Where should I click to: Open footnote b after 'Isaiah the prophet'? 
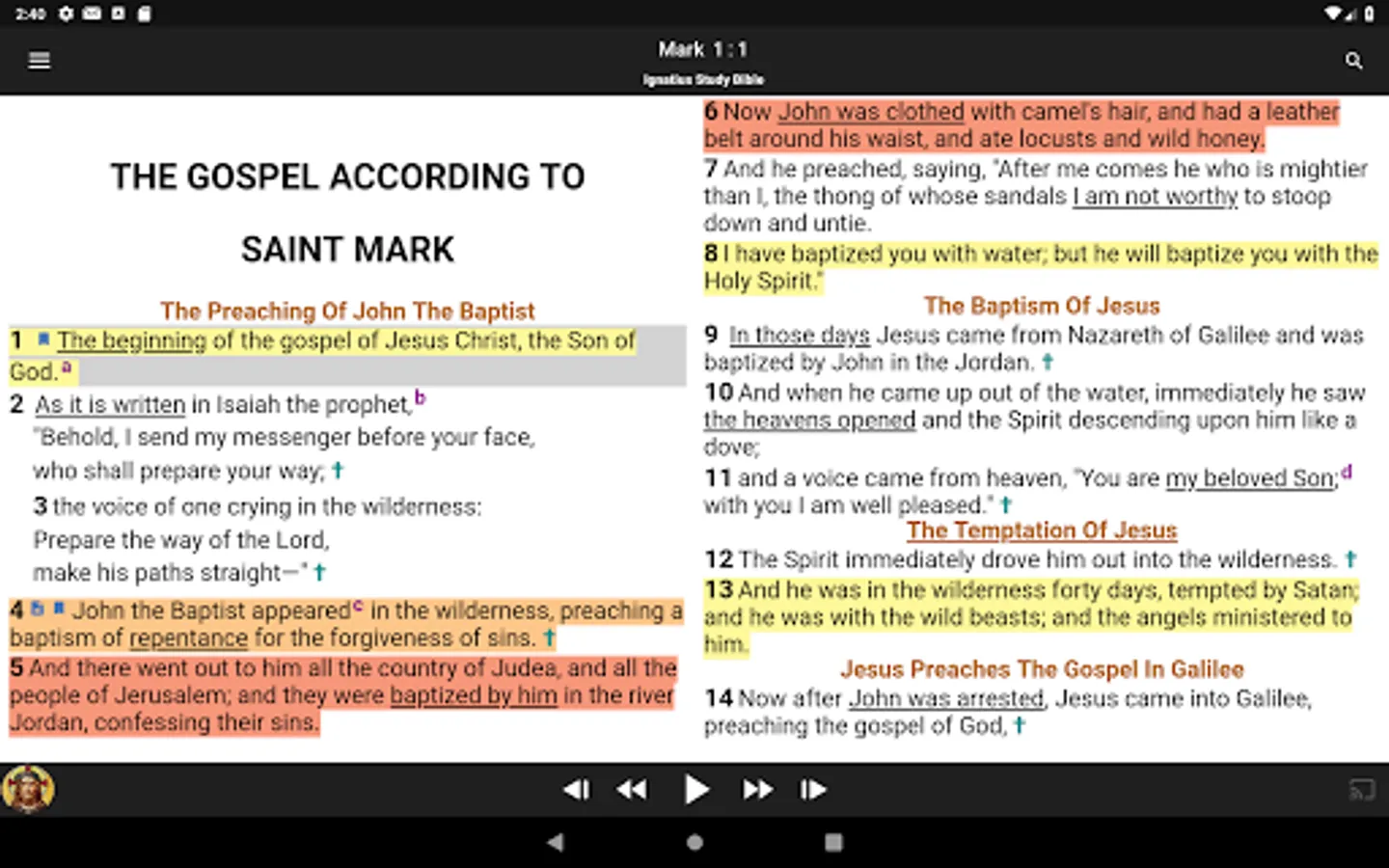pyautogui.click(x=420, y=397)
